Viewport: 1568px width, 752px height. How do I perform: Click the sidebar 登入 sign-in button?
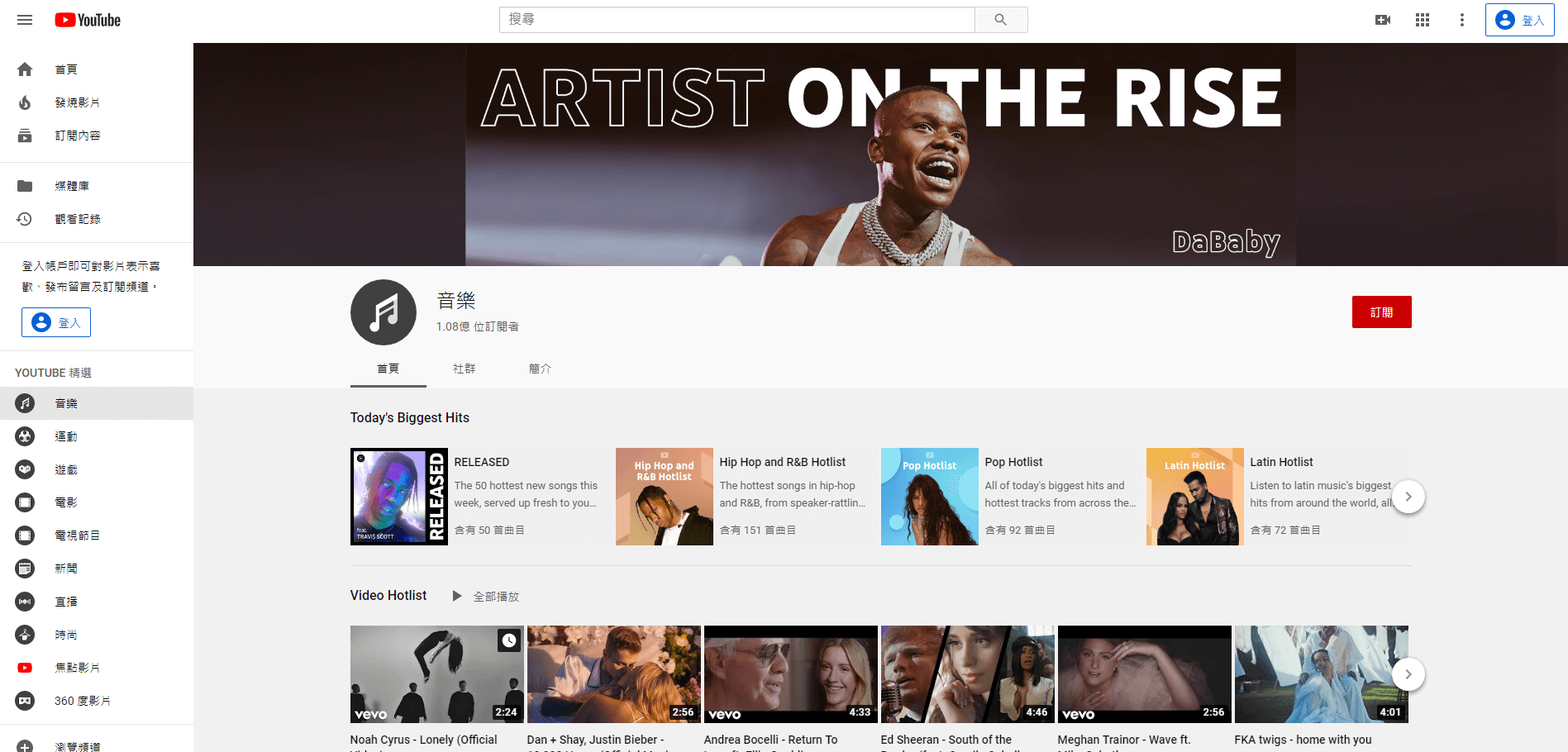pyautogui.click(x=56, y=322)
